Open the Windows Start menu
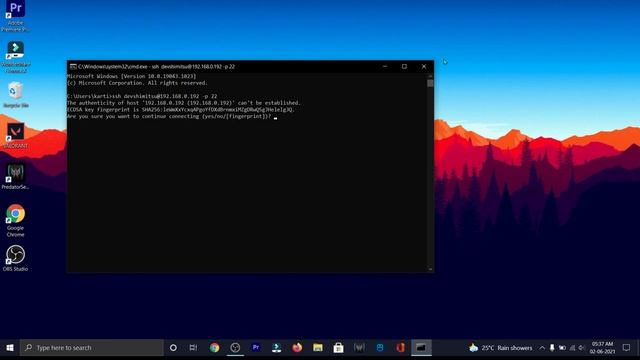Image resolution: width=640 pixels, height=360 pixels. (10, 348)
